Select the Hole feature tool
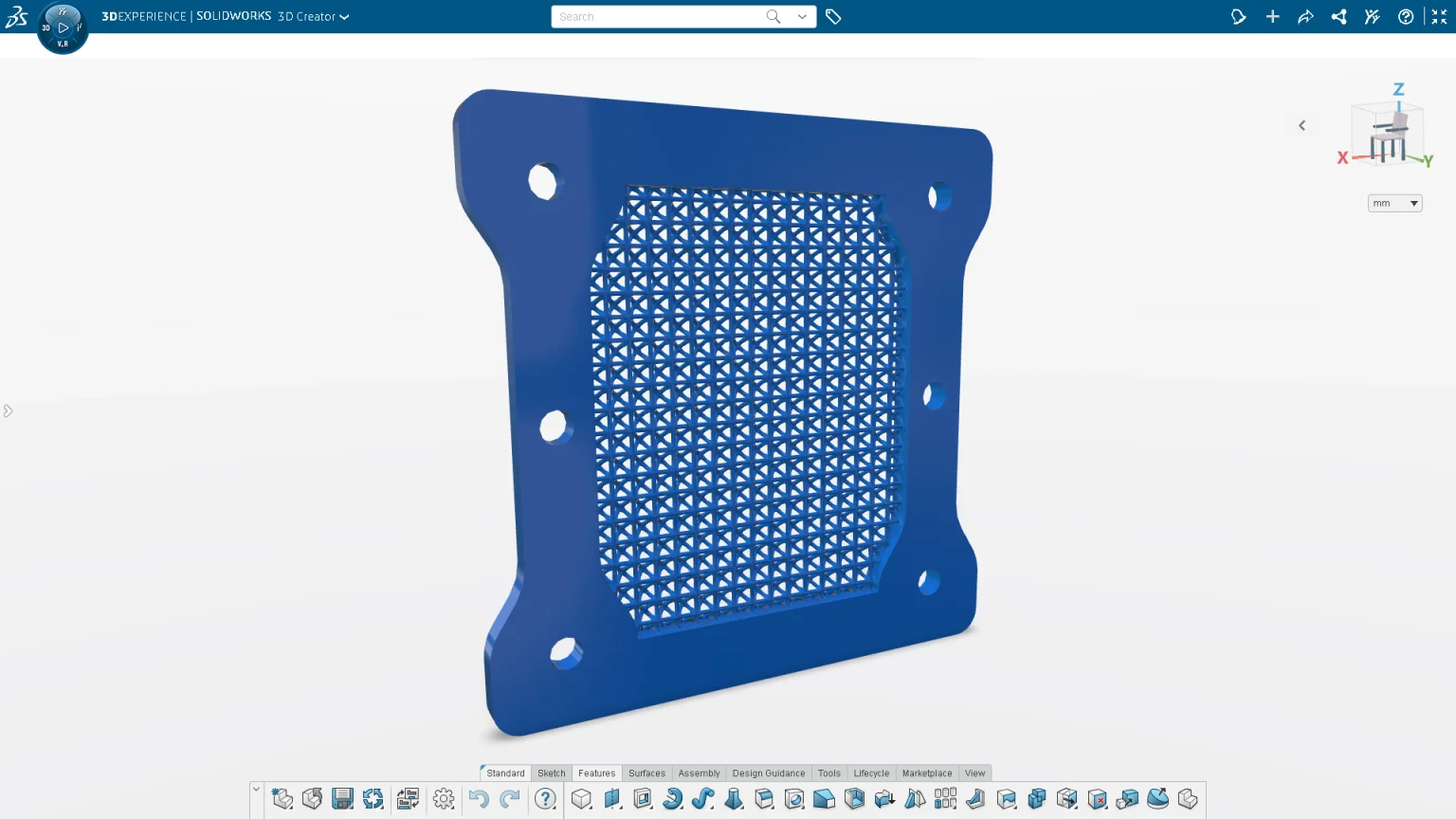The image size is (1456, 819). point(794,799)
